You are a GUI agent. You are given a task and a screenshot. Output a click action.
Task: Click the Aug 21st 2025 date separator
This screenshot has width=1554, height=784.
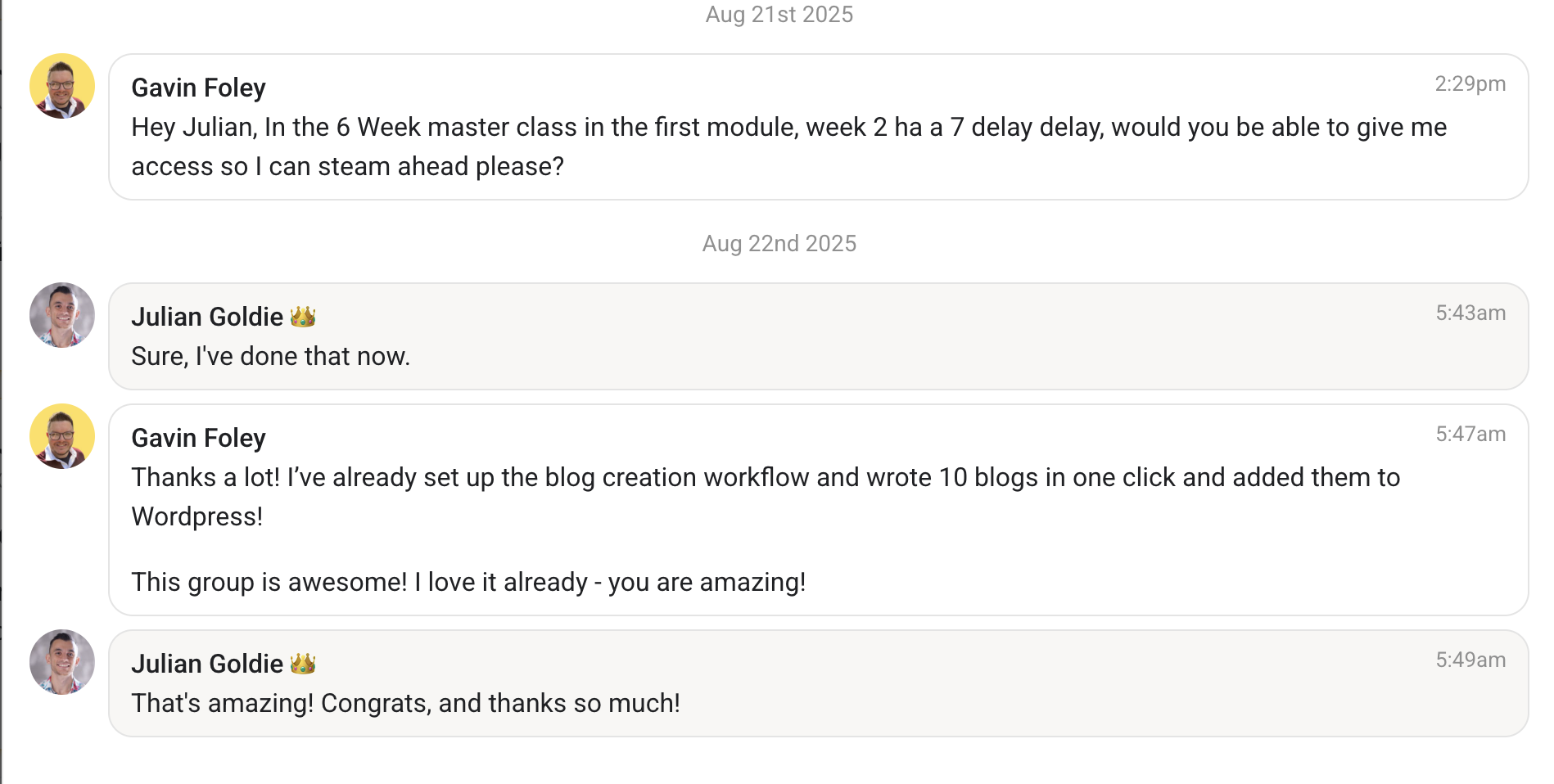click(x=779, y=15)
